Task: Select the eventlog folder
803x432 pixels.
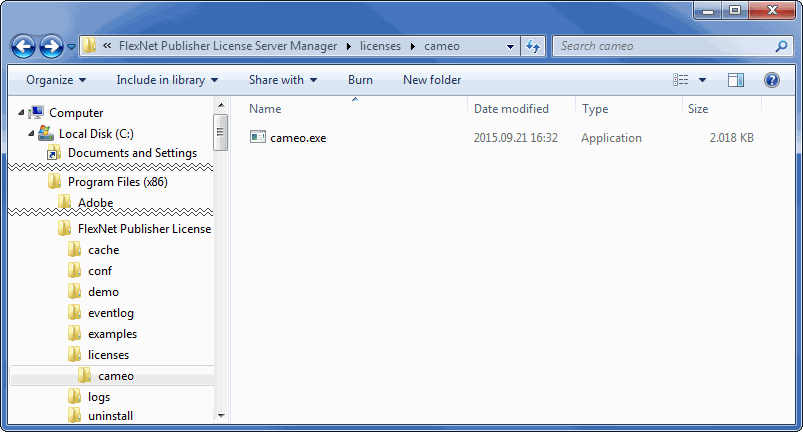Action: click(111, 313)
